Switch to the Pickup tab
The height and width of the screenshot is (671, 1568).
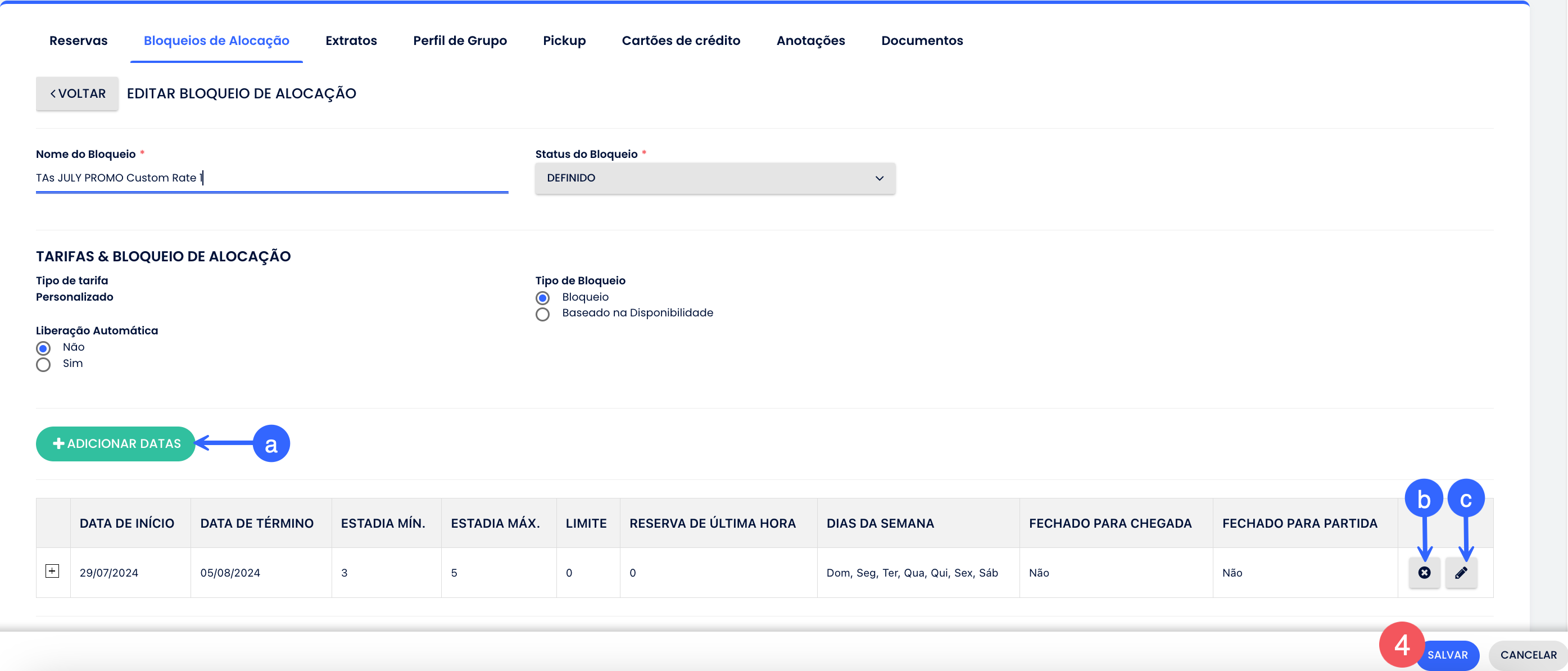click(564, 40)
